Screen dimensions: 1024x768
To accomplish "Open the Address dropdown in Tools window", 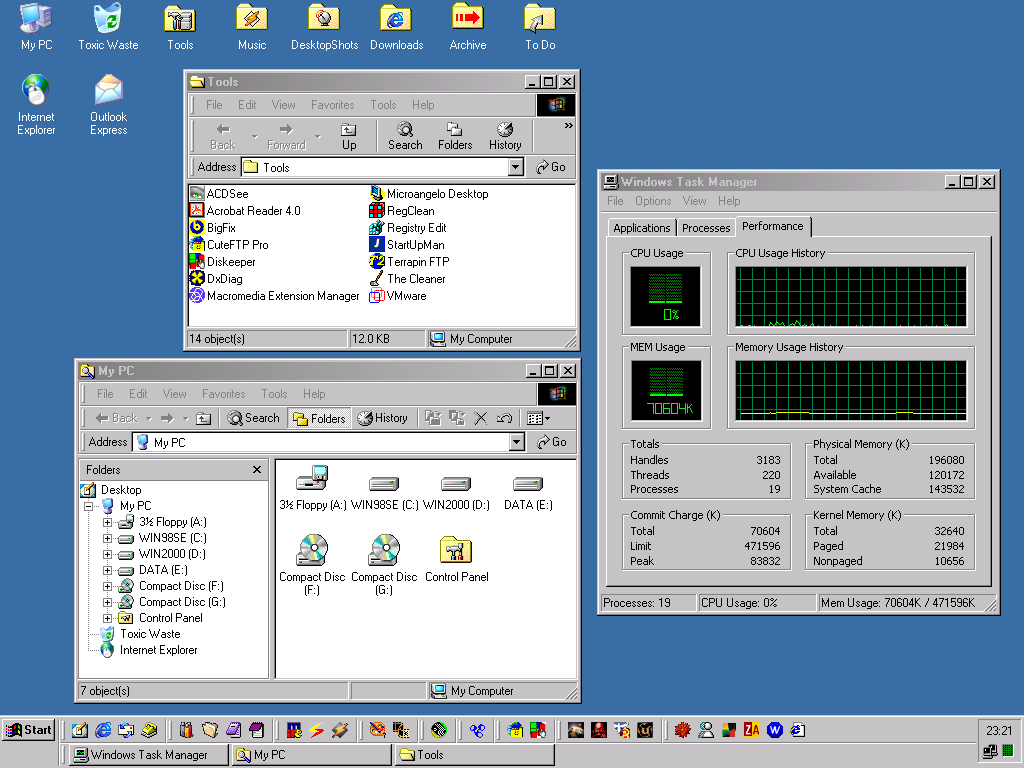I will [516, 168].
